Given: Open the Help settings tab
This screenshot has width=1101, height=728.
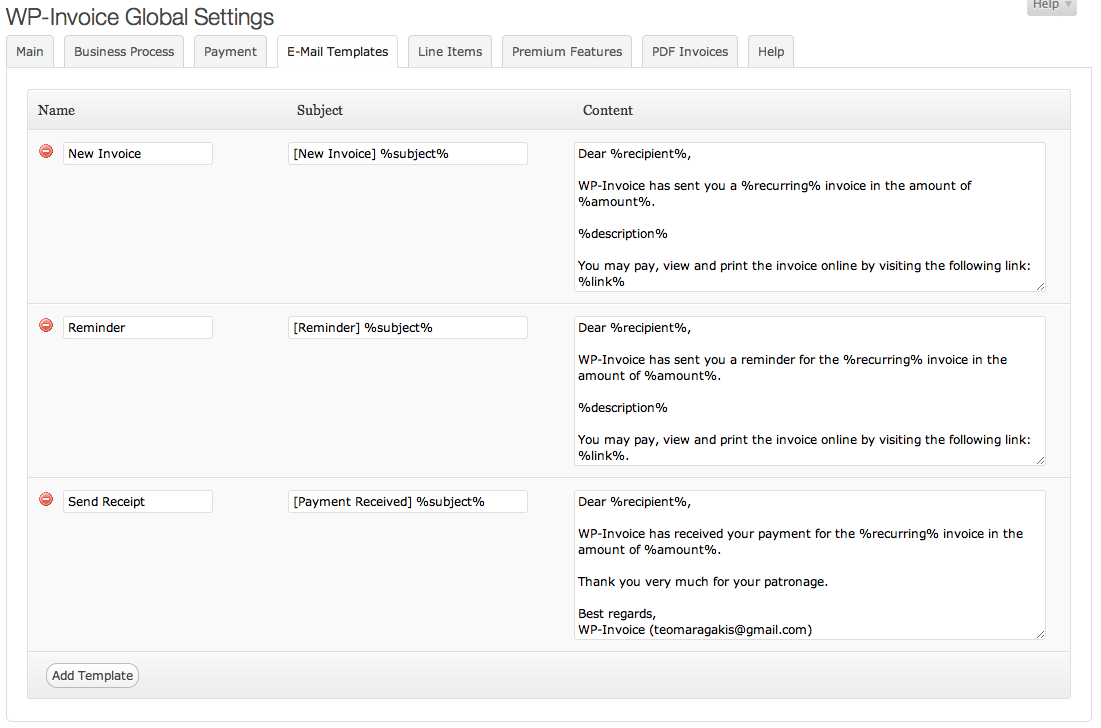Looking at the screenshot, I should (771, 52).
